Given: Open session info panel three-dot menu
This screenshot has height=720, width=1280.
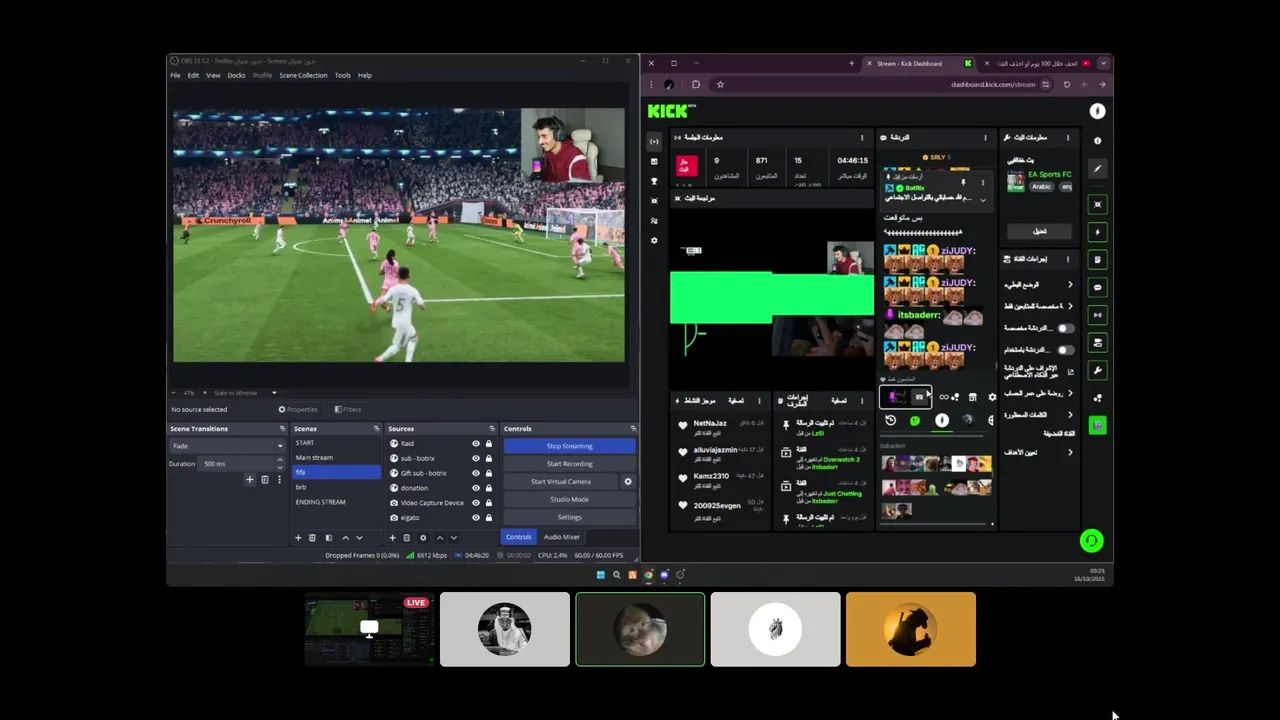Looking at the screenshot, I should point(862,138).
